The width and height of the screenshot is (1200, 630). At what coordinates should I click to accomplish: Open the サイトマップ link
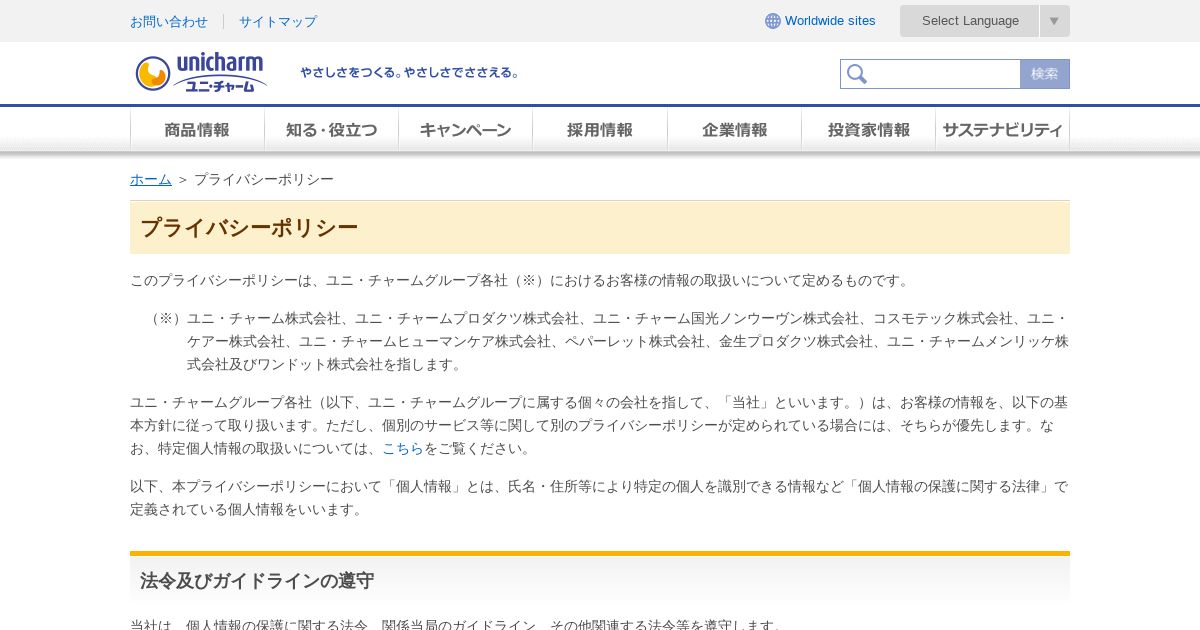tap(278, 21)
